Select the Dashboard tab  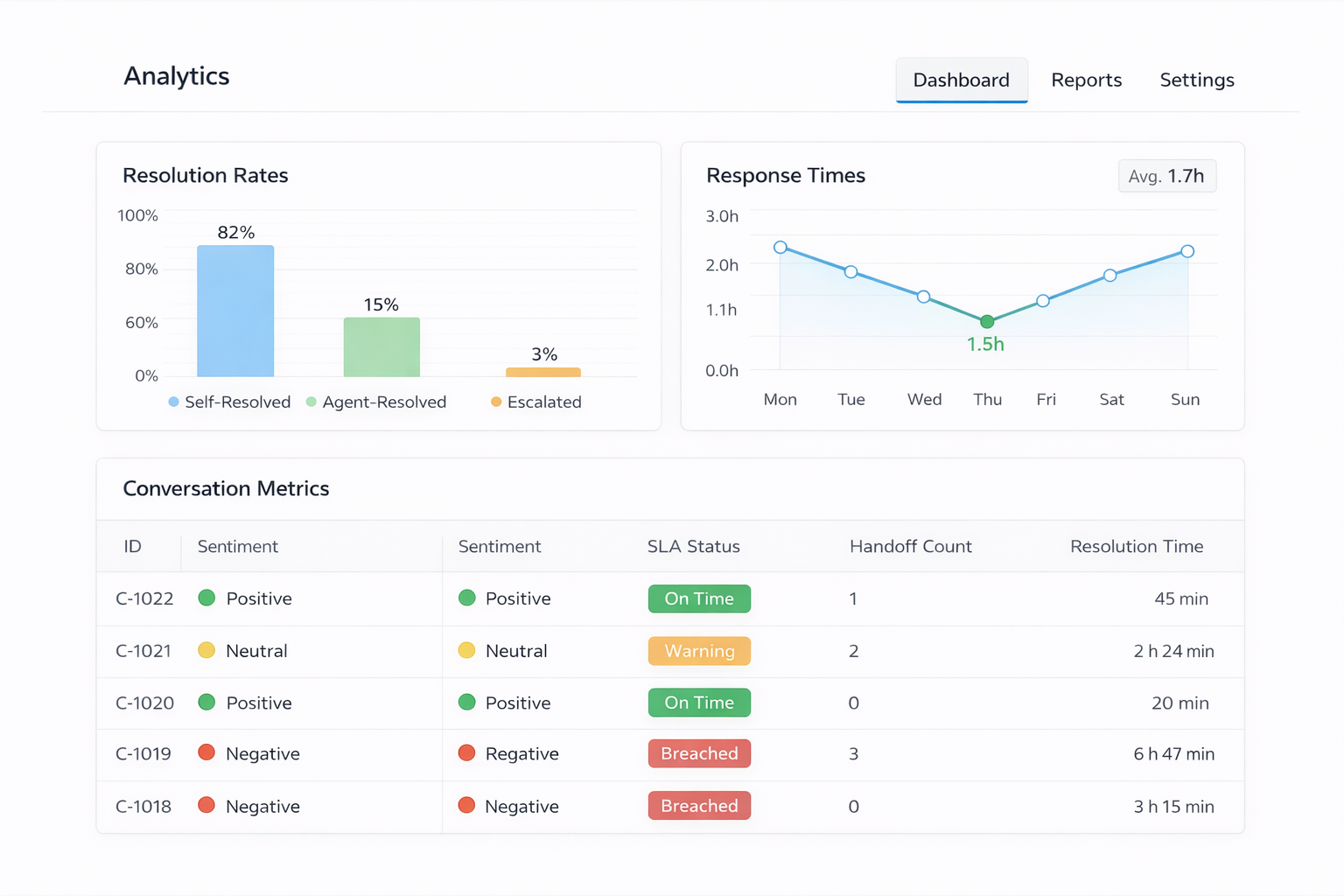coord(961,80)
